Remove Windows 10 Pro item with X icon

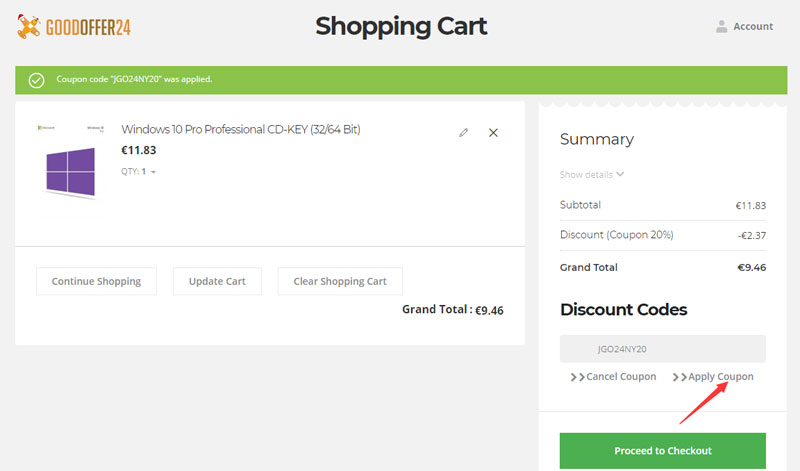coord(493,133)
